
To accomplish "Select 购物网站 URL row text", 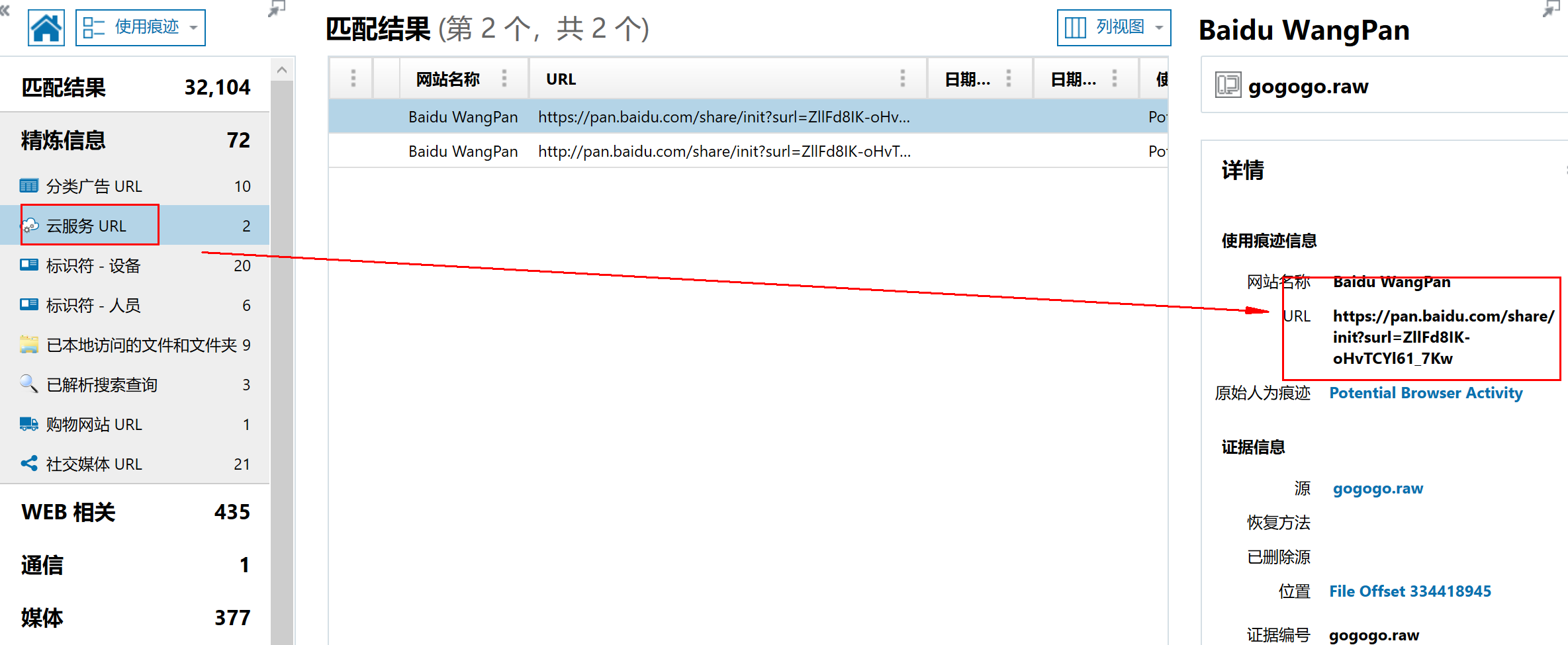I will pos(94,425).
